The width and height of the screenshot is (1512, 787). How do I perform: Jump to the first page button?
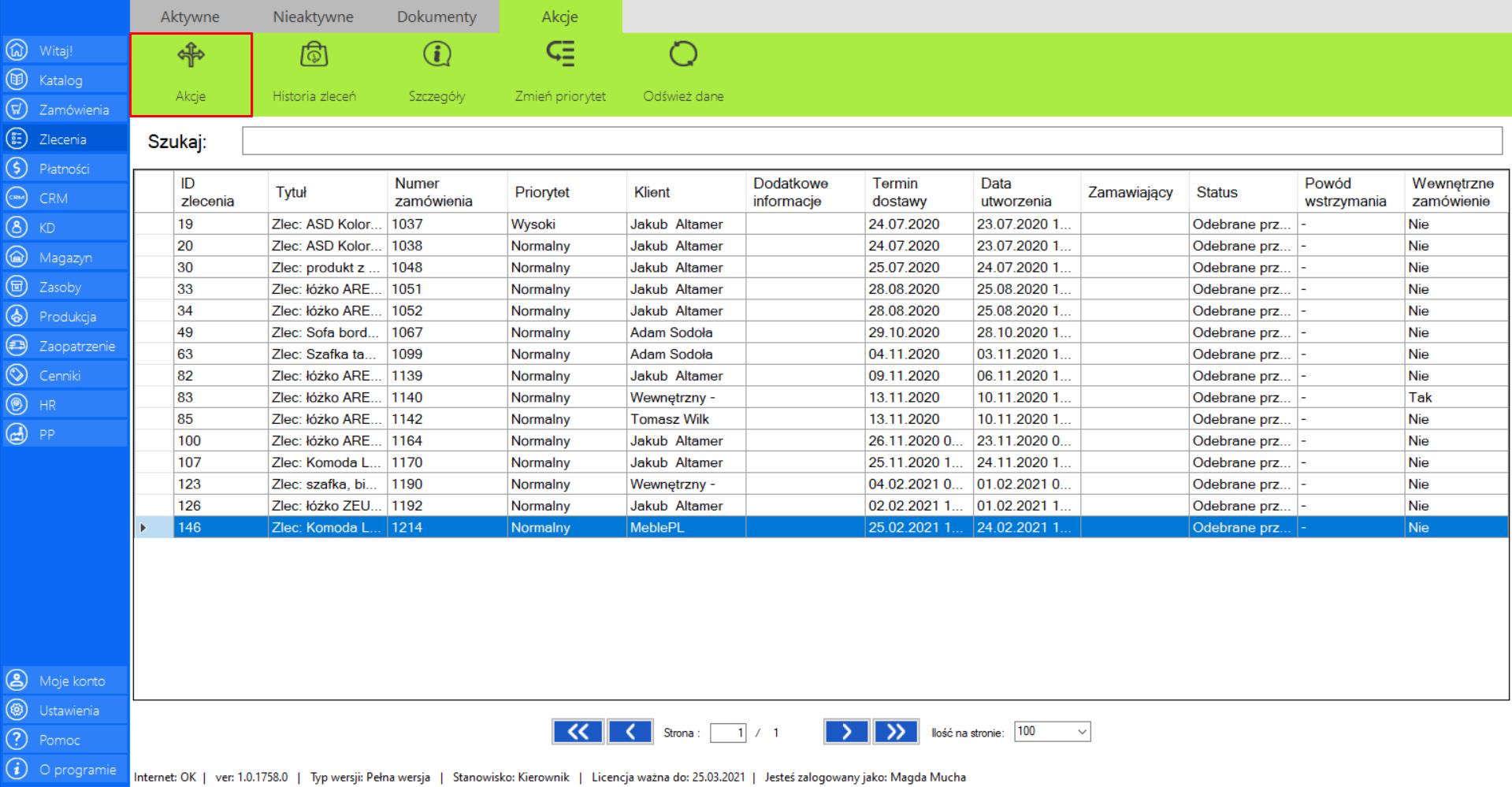click(x=577, y=732)
